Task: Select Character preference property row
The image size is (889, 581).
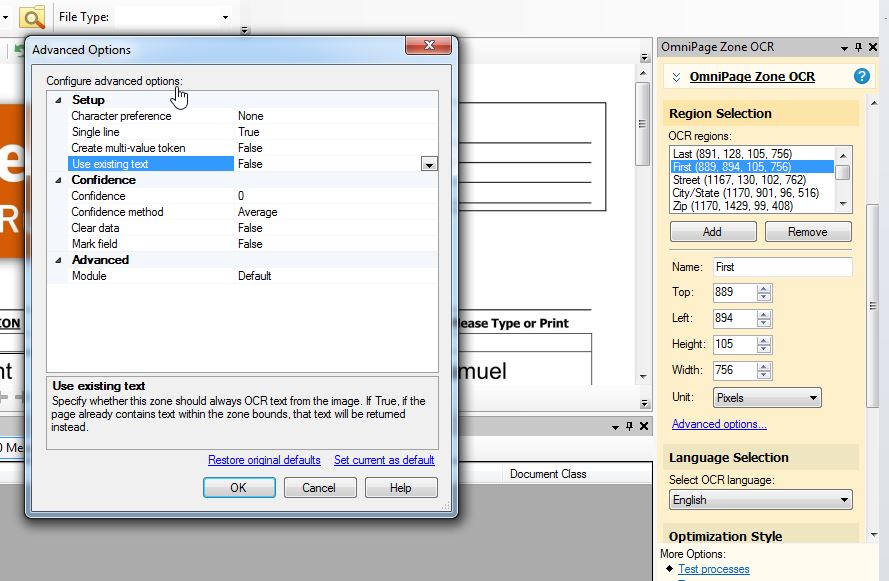Action: (x=253, y=116)
